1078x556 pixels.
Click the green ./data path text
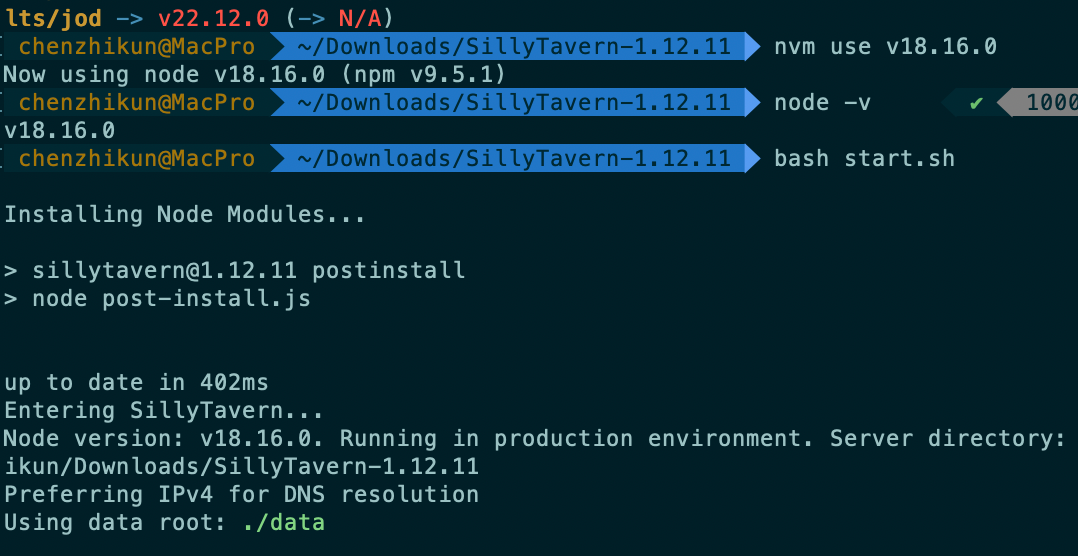coord(283,523)
